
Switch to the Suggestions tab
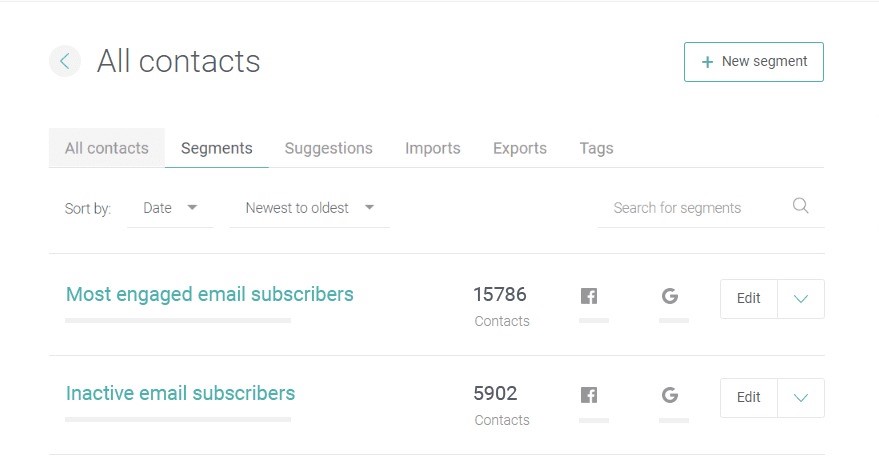(329, 148)
